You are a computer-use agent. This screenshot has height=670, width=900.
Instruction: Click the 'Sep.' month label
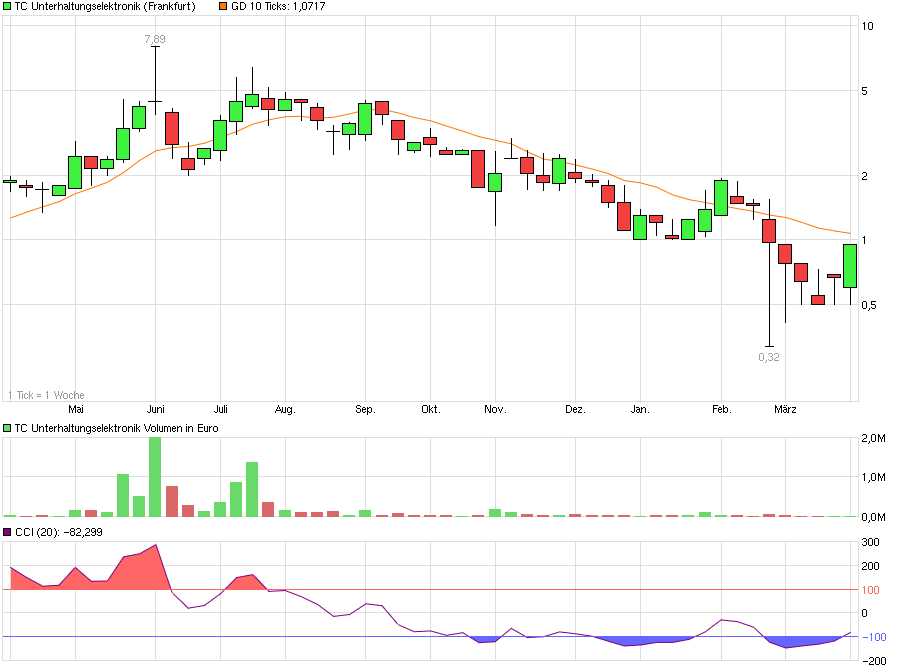click(365, 409)
